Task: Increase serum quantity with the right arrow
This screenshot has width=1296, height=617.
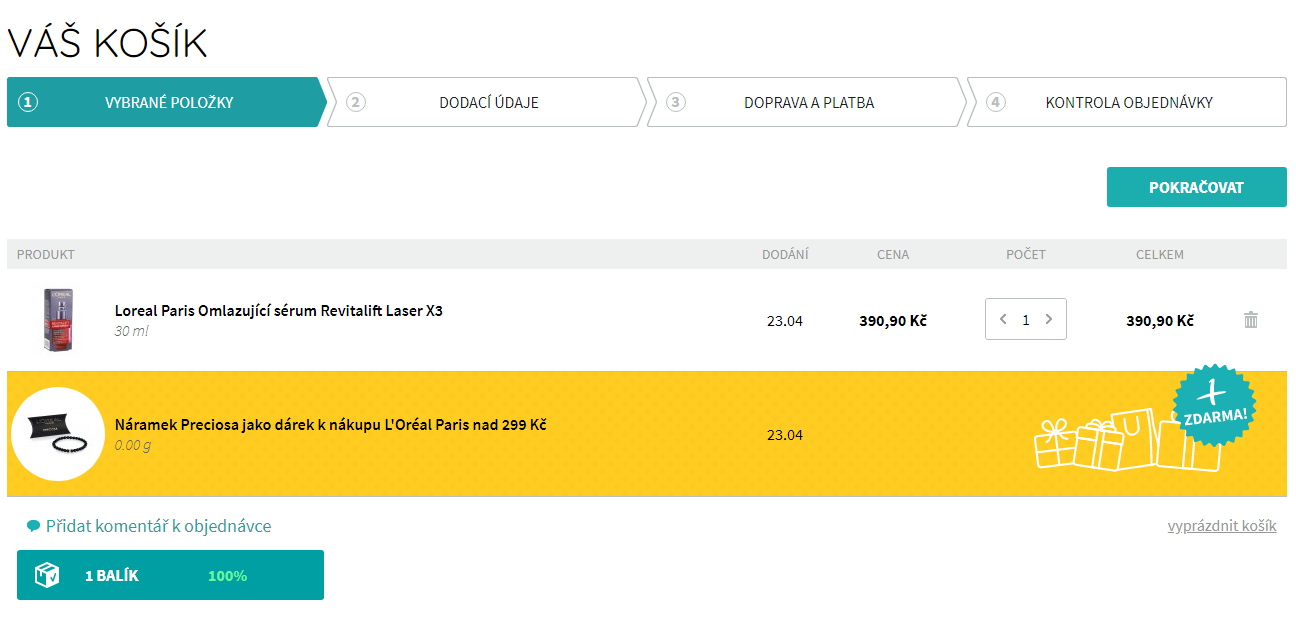Action: tap(1048, 319)
